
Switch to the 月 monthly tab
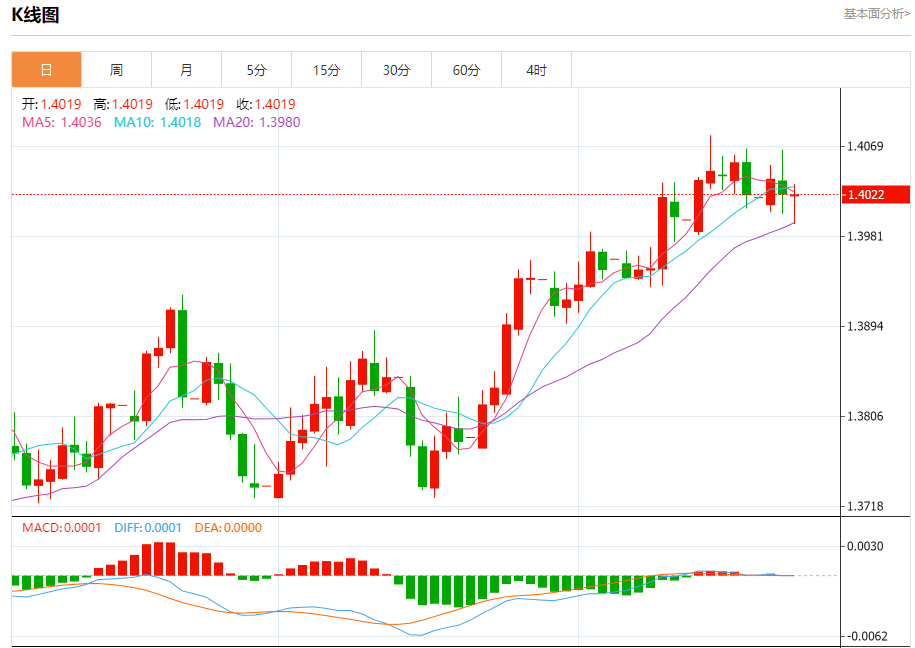pos(186,70)
